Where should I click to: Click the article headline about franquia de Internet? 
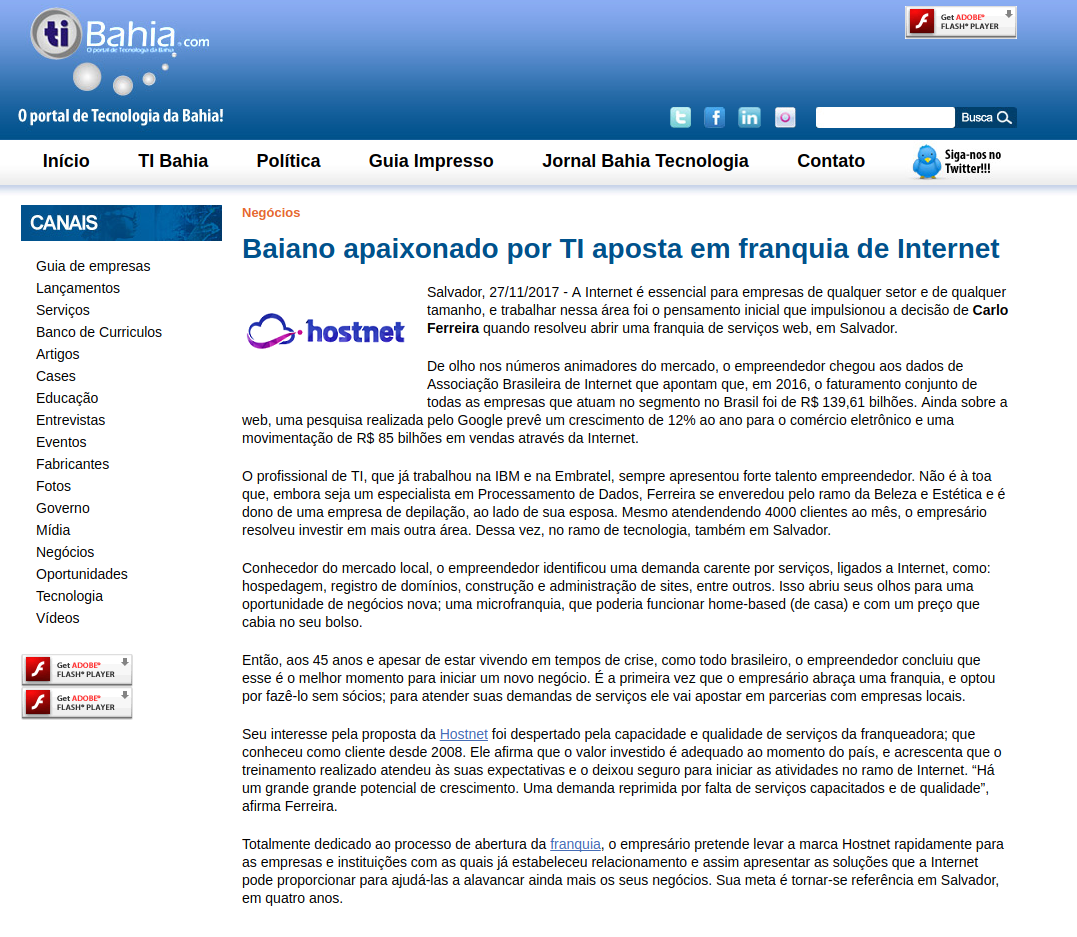coord(620,249)
